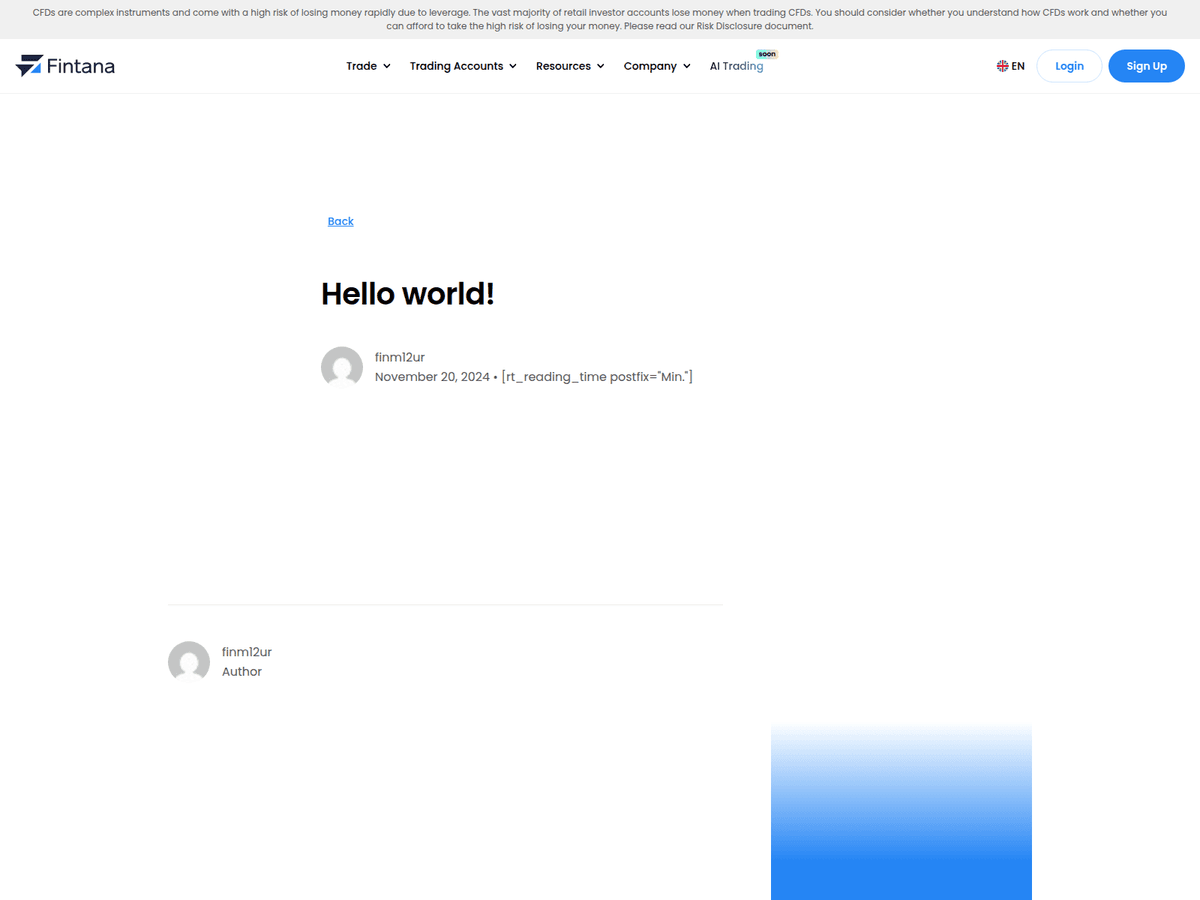Click the avatar next to the Author label
The height and width of the screenshot is (900, 1200).
click(189, 662)
